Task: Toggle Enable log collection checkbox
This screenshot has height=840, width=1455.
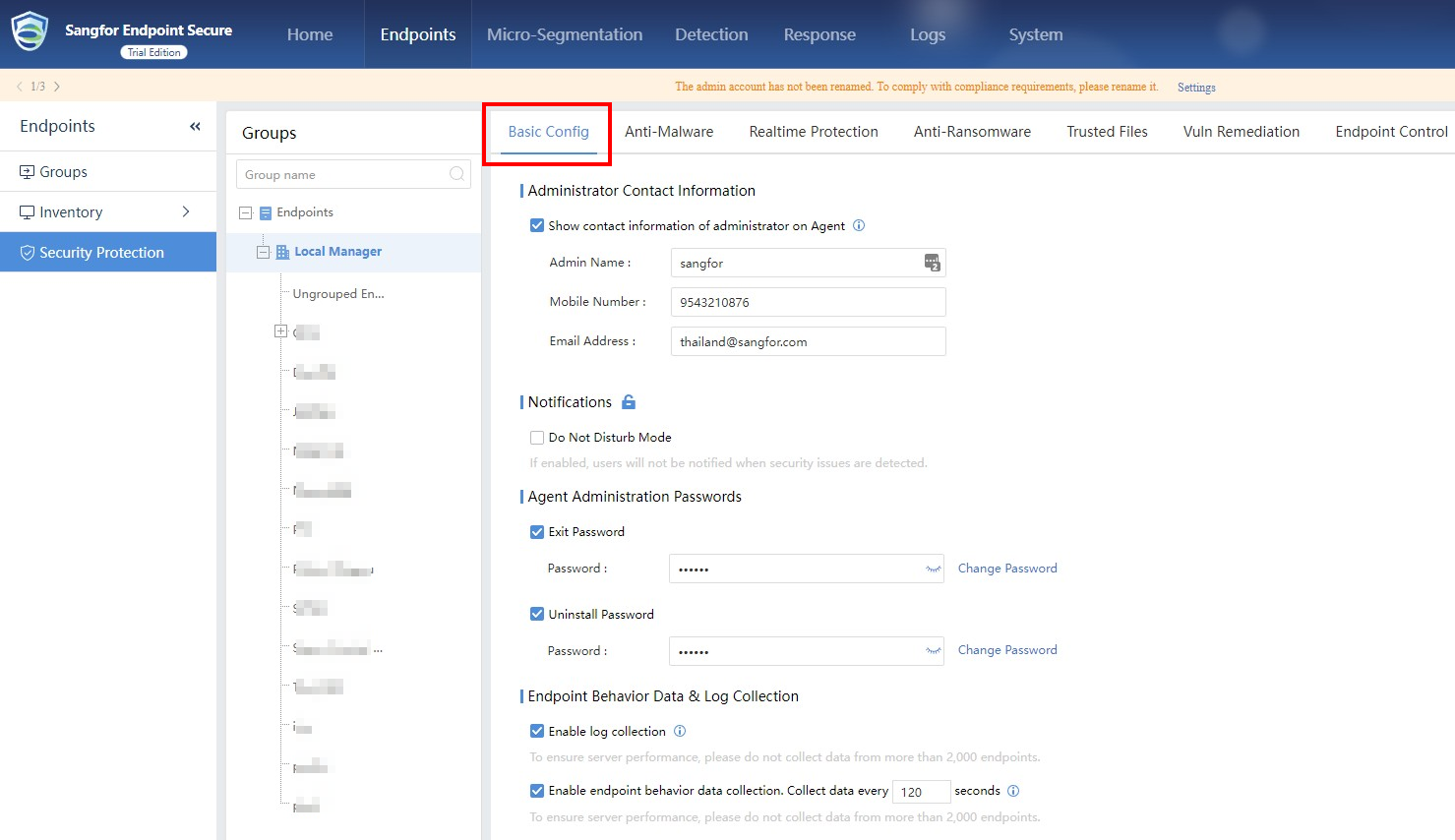Action: pos(537,731)
